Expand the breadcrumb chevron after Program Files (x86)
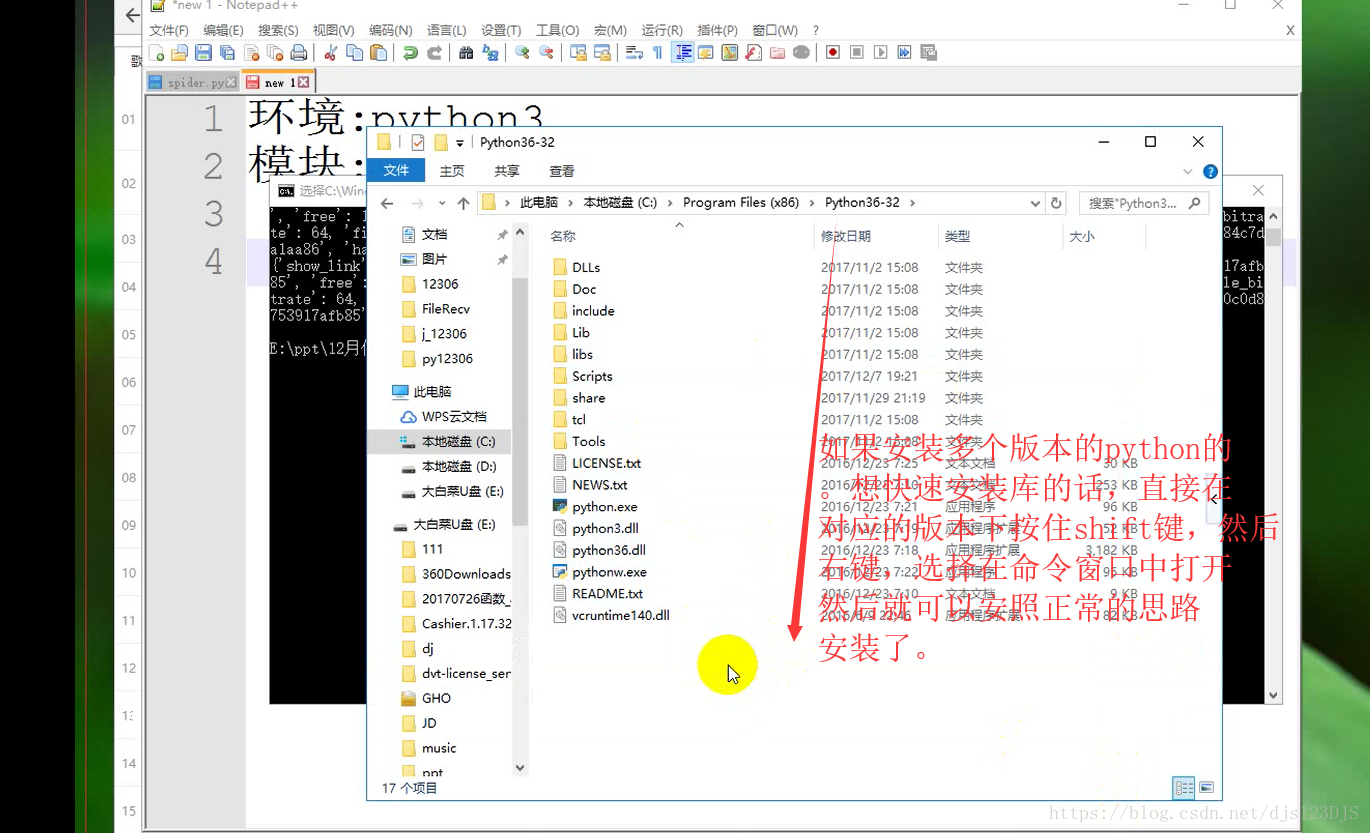Viewport: 1370px width, 833px height. pyautogui.click(x=812, y=203)
